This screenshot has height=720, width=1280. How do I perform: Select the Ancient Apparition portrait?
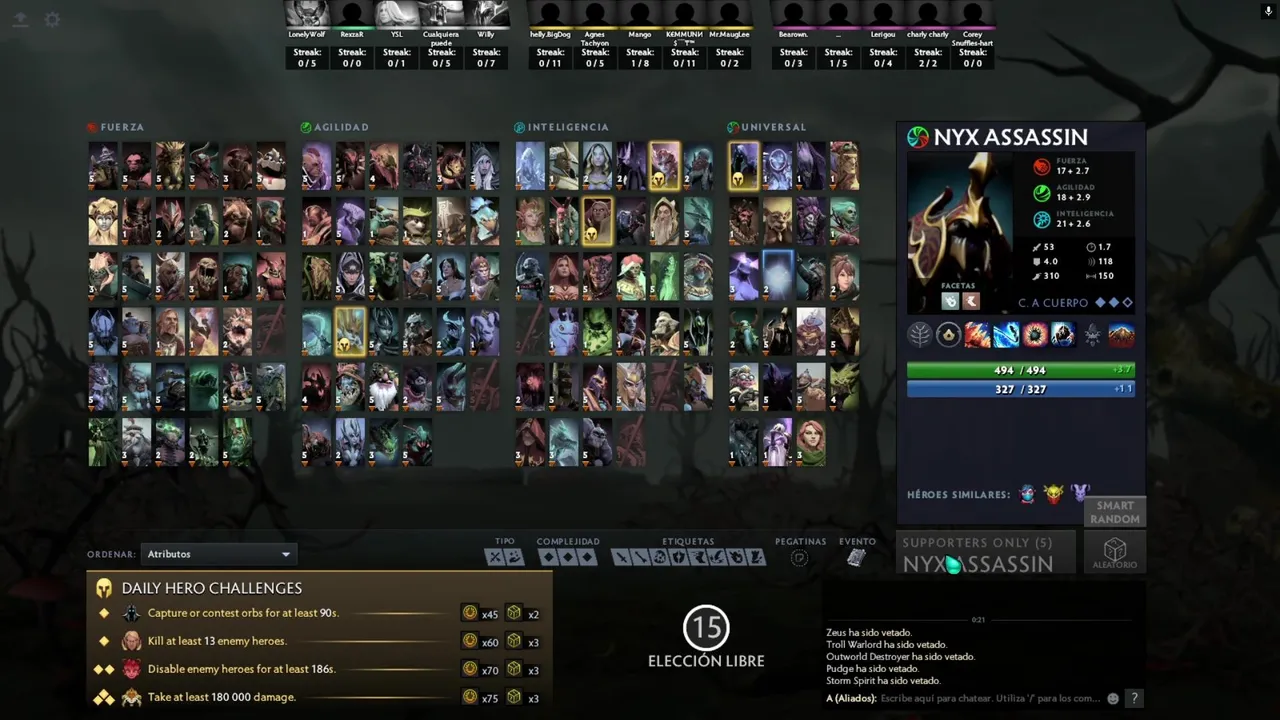coord(530,166)
